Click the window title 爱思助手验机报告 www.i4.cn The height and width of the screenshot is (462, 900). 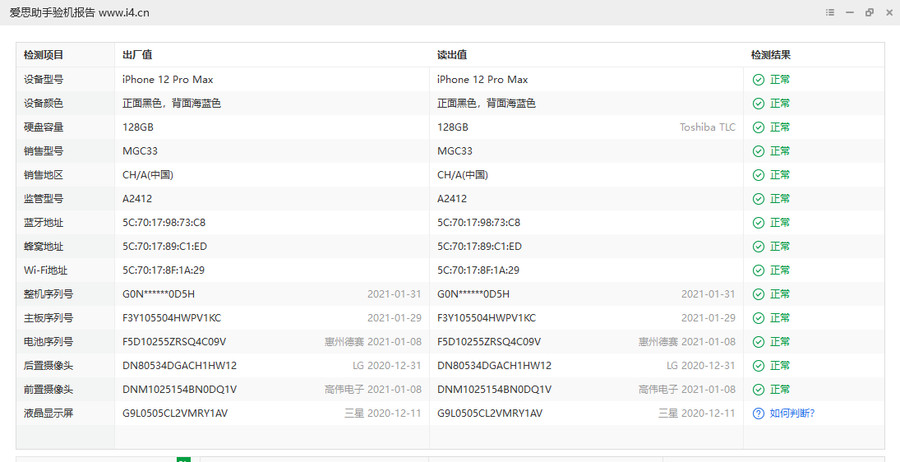[x=79, y=13]
